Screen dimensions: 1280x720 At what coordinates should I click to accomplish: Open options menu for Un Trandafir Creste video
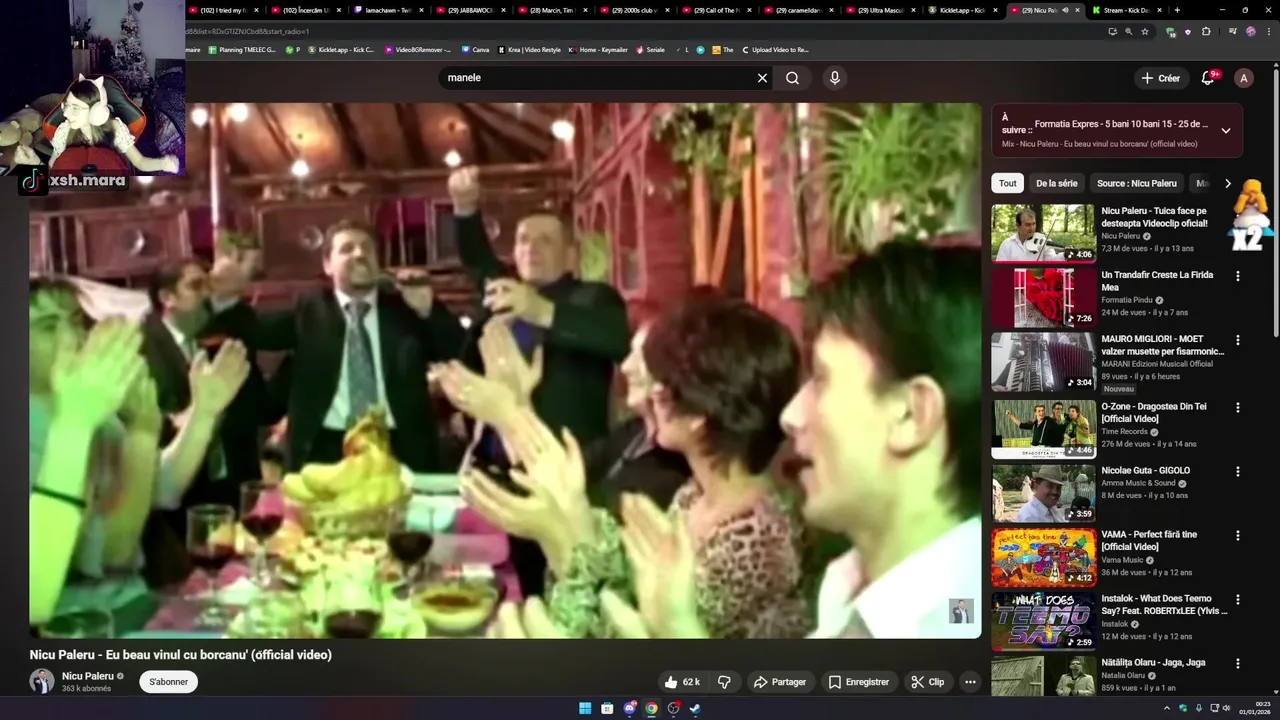coord(1238,276)
